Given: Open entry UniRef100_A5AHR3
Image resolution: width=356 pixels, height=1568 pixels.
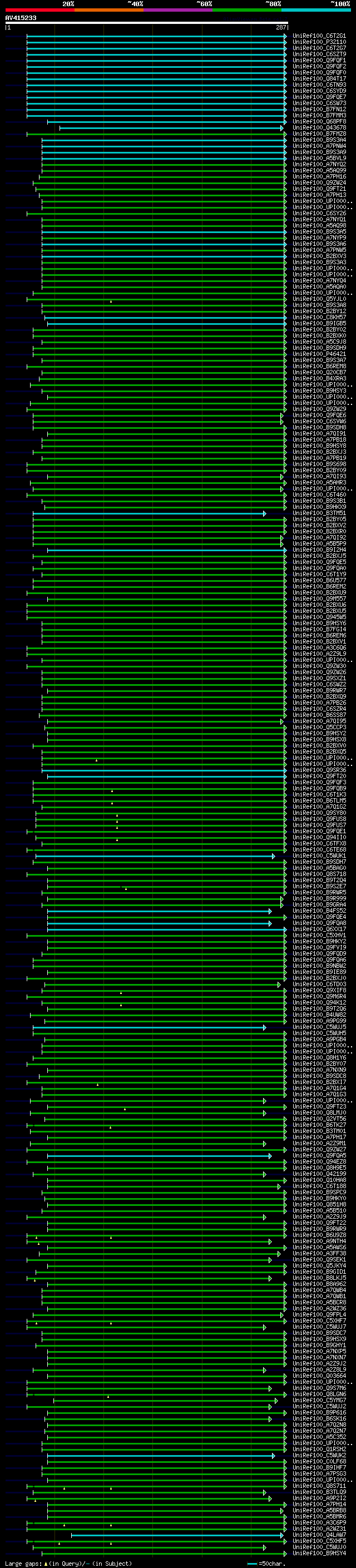Looking at the screenshot, I should pos(319,483).
